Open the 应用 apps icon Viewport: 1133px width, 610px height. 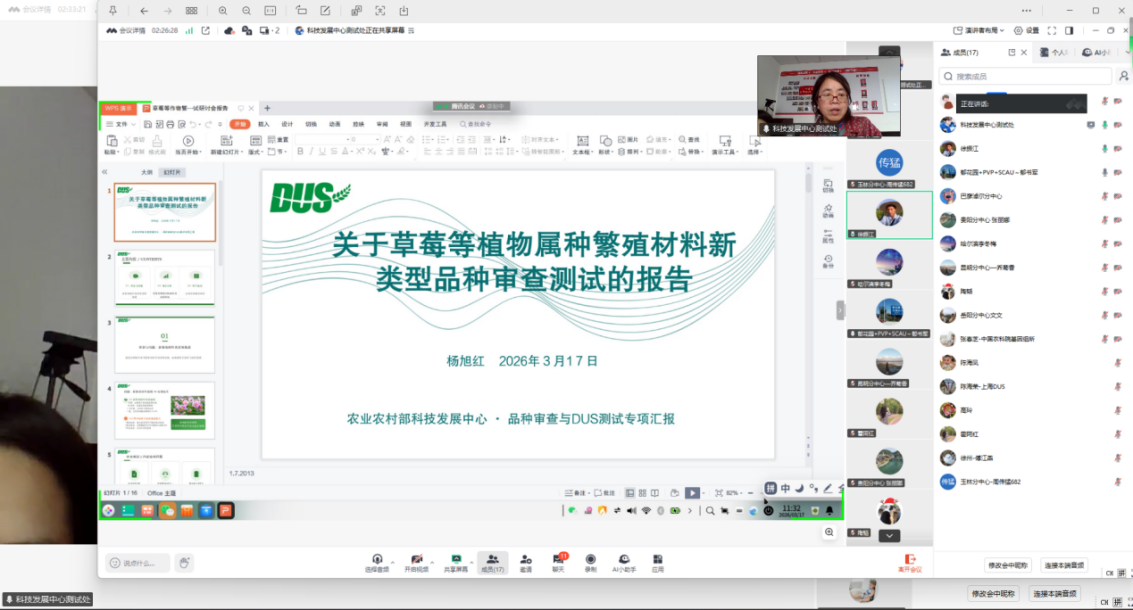click(657, 561)
